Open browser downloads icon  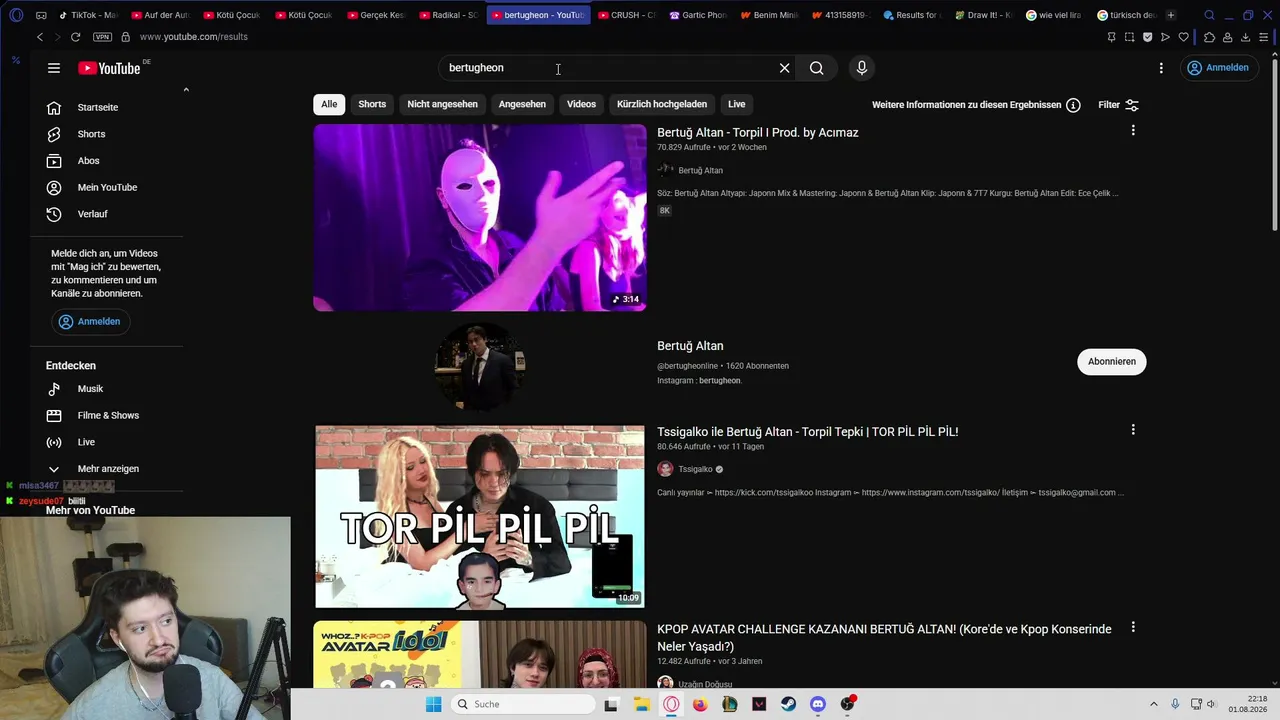[1245, 37]
